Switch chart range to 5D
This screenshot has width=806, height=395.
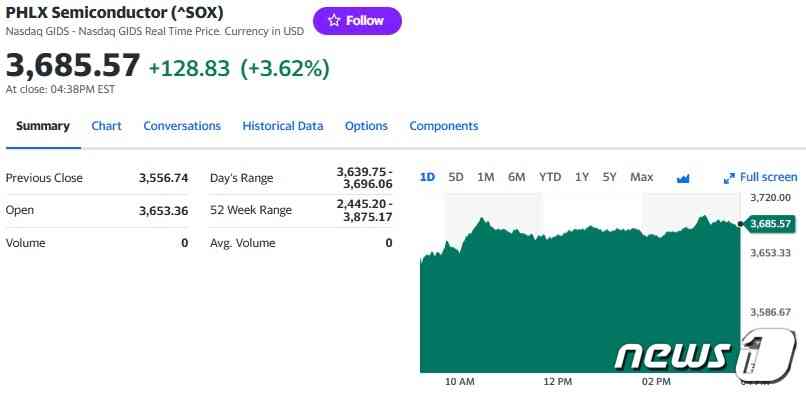[456, 177]
